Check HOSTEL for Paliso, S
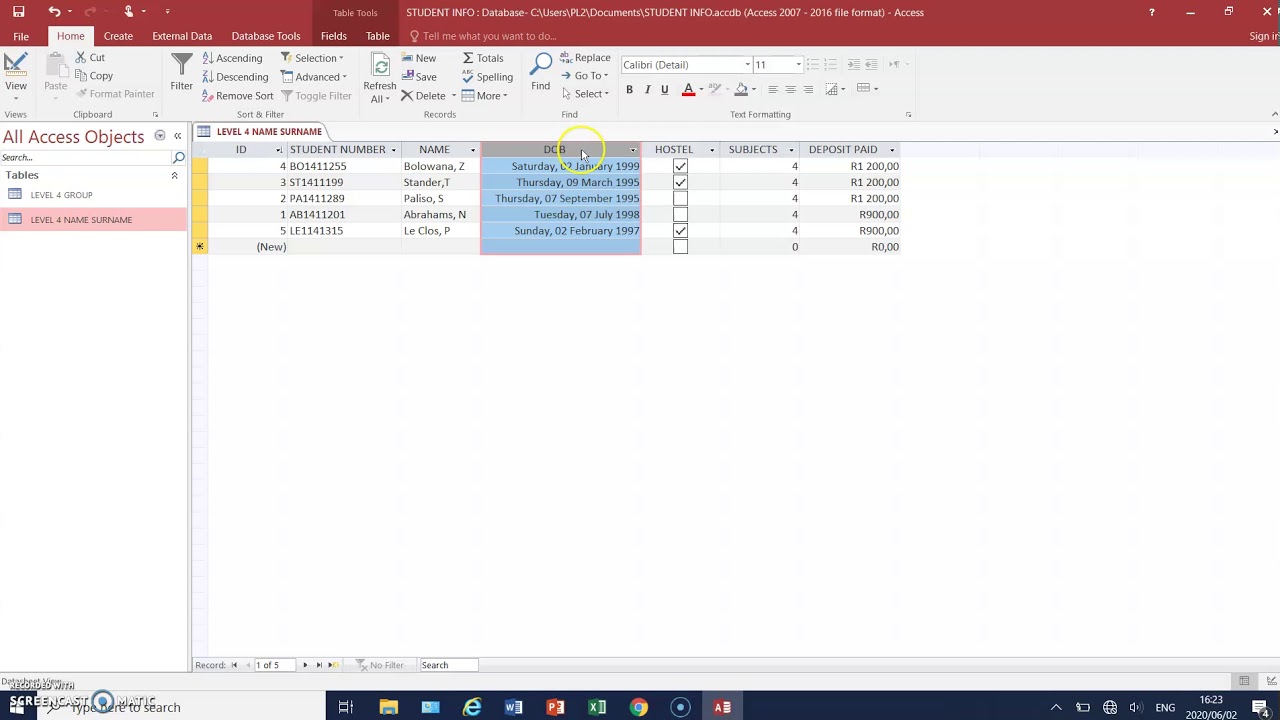Screen dimensions: 1280x720 (680, 198)
